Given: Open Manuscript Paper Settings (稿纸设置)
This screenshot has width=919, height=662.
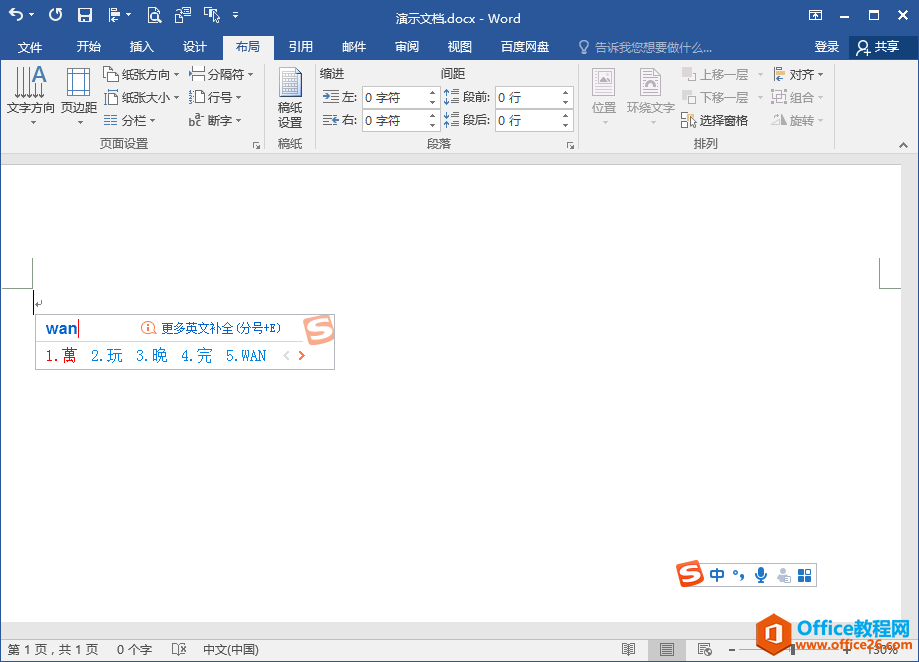Looking at the screenshot, I should [x=290, y=97].
